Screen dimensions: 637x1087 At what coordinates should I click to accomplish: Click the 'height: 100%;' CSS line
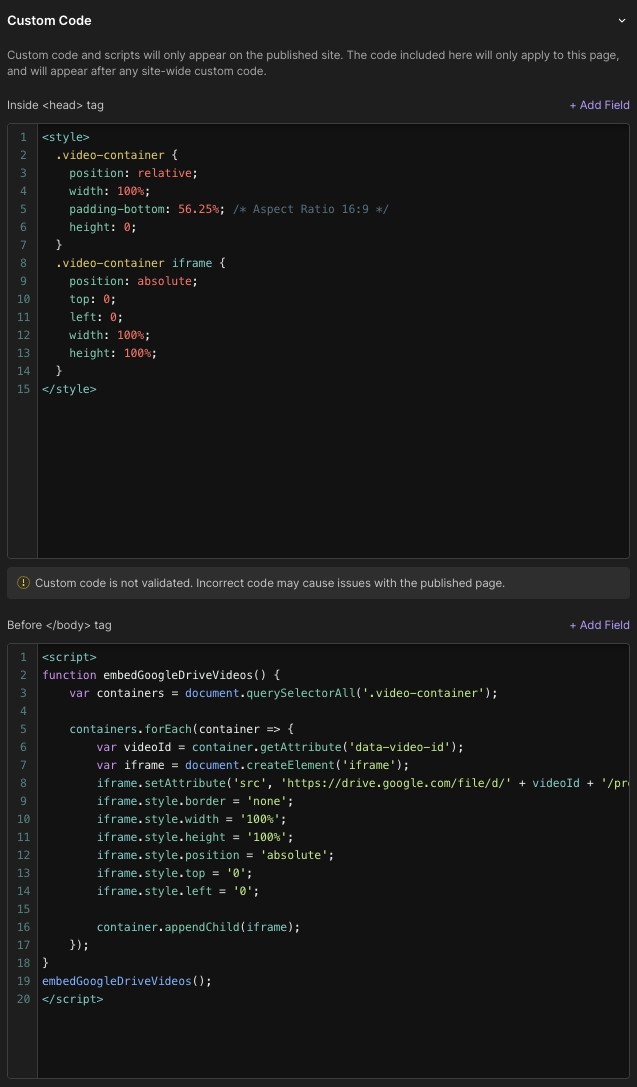(x=113, y=354)
